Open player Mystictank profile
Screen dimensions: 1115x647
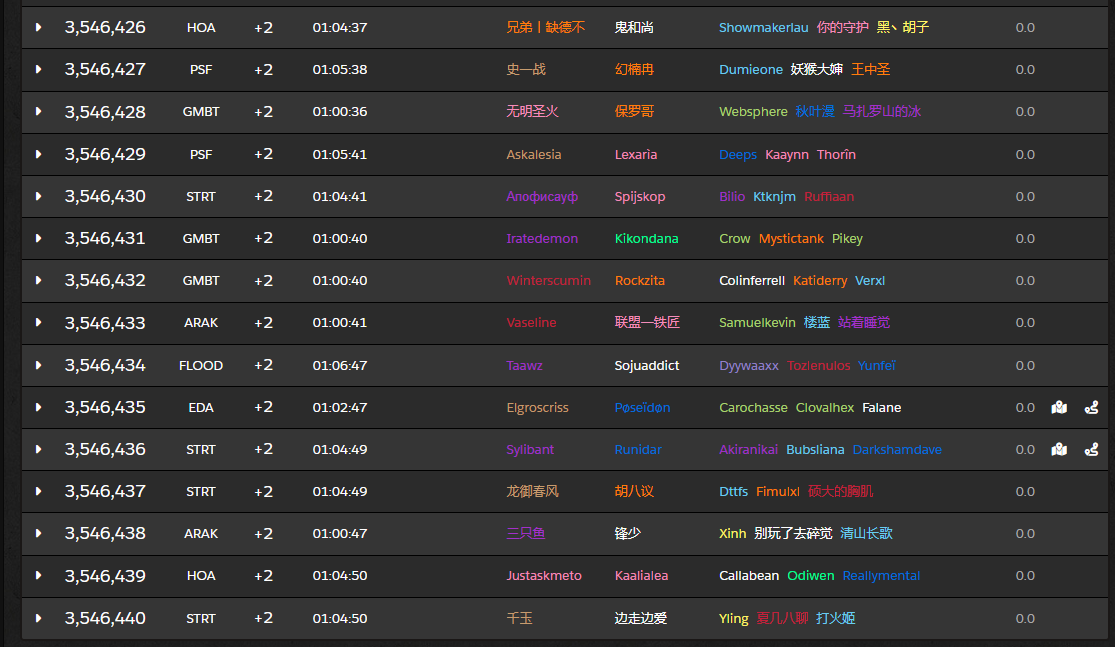pyautogui.click(x=791, y=238)
